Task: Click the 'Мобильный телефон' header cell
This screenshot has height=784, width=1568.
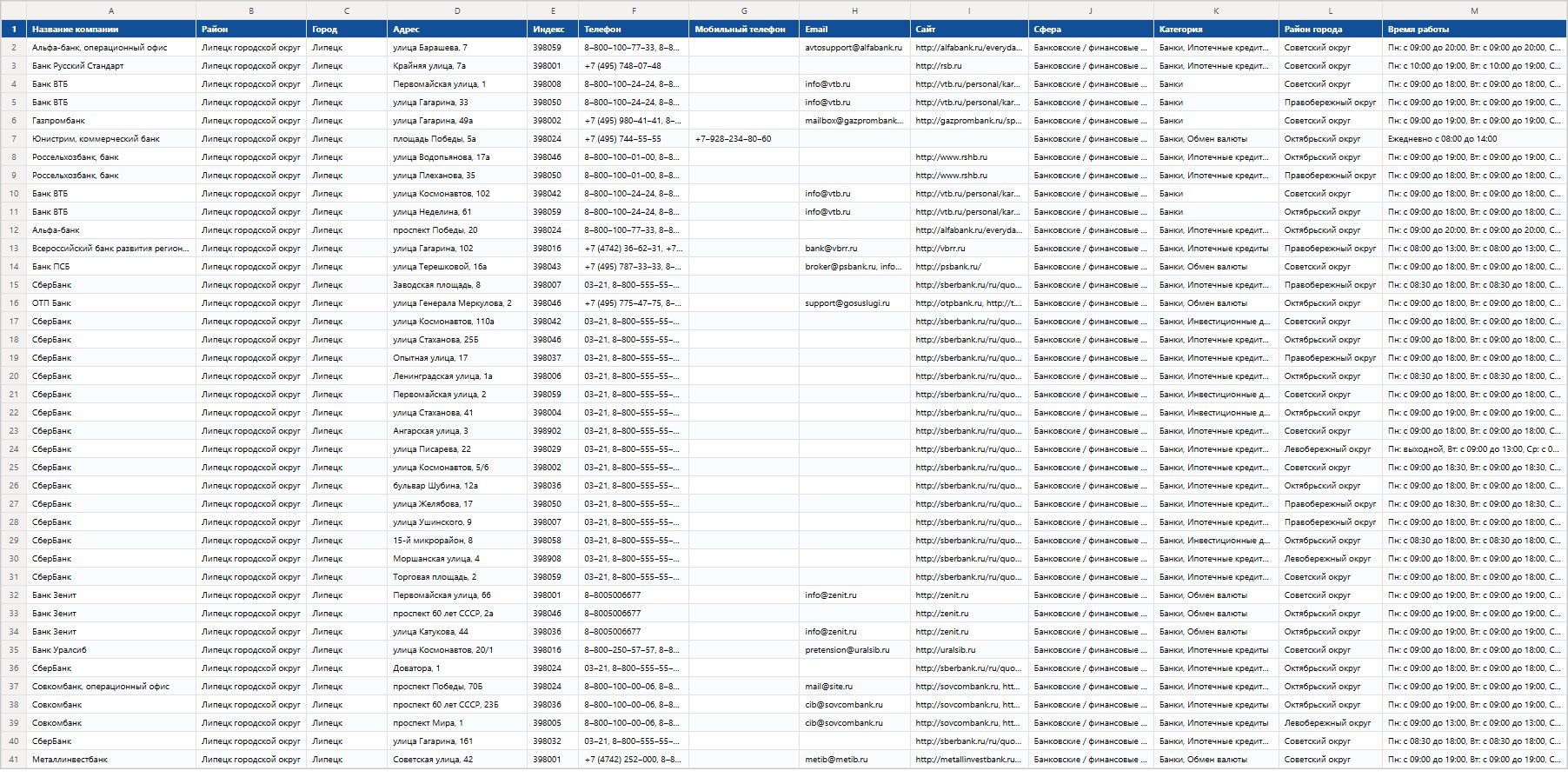Action: pos(744,29)
